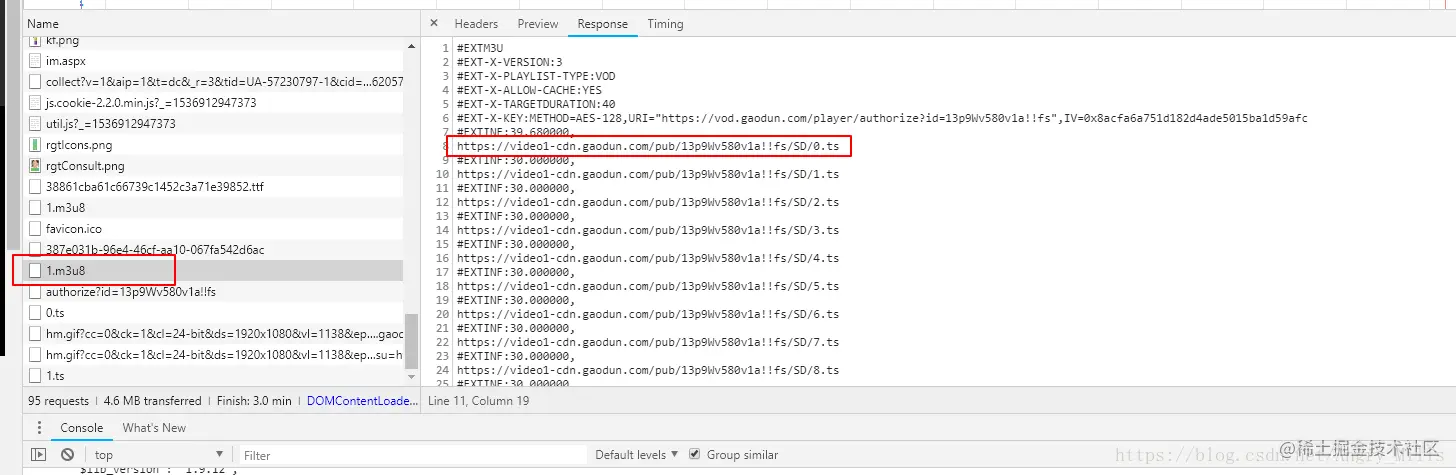
Task: Open the Preview tab
Action: point(538,24)
